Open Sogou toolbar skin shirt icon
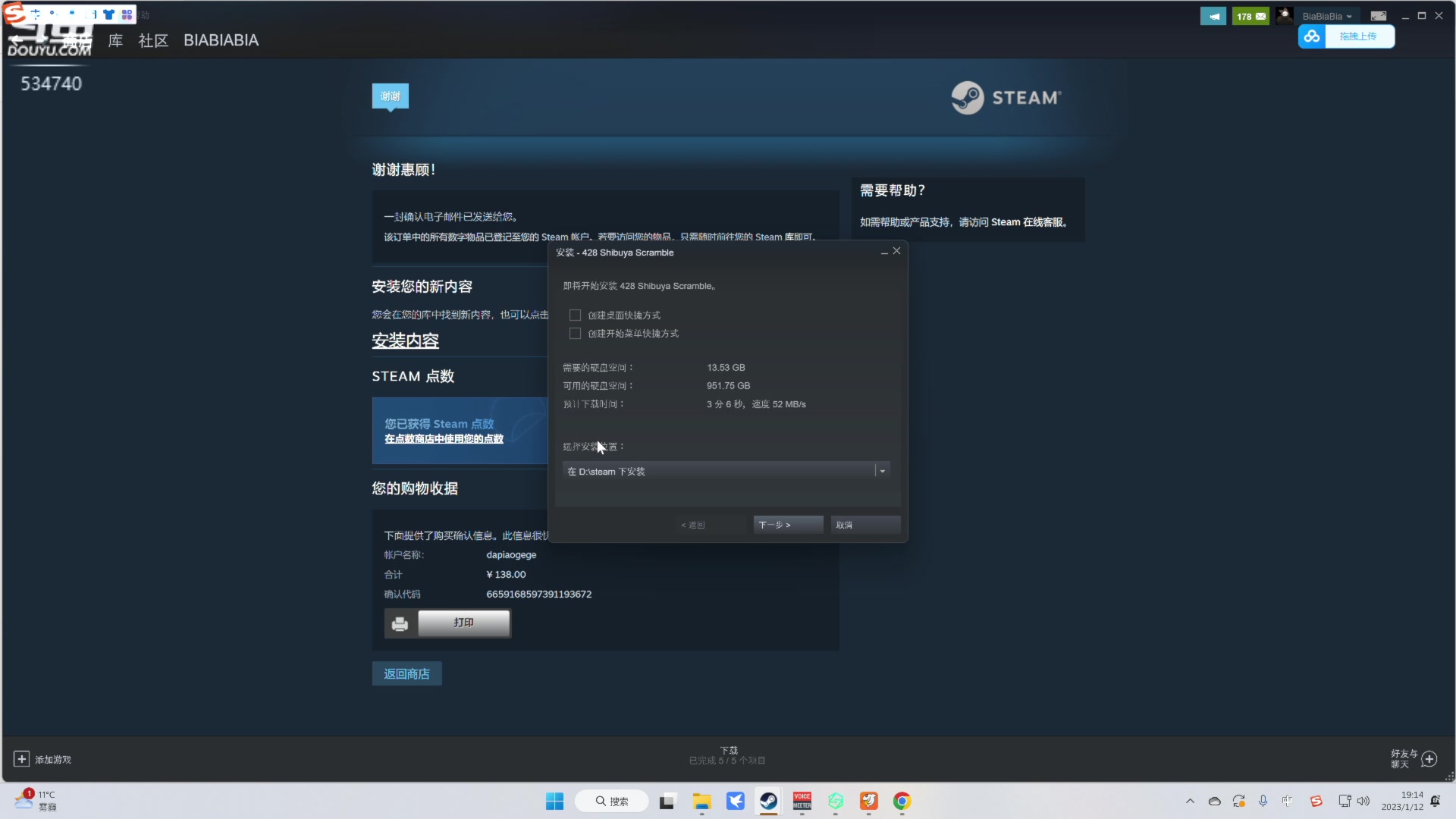 tap(108, 14)
